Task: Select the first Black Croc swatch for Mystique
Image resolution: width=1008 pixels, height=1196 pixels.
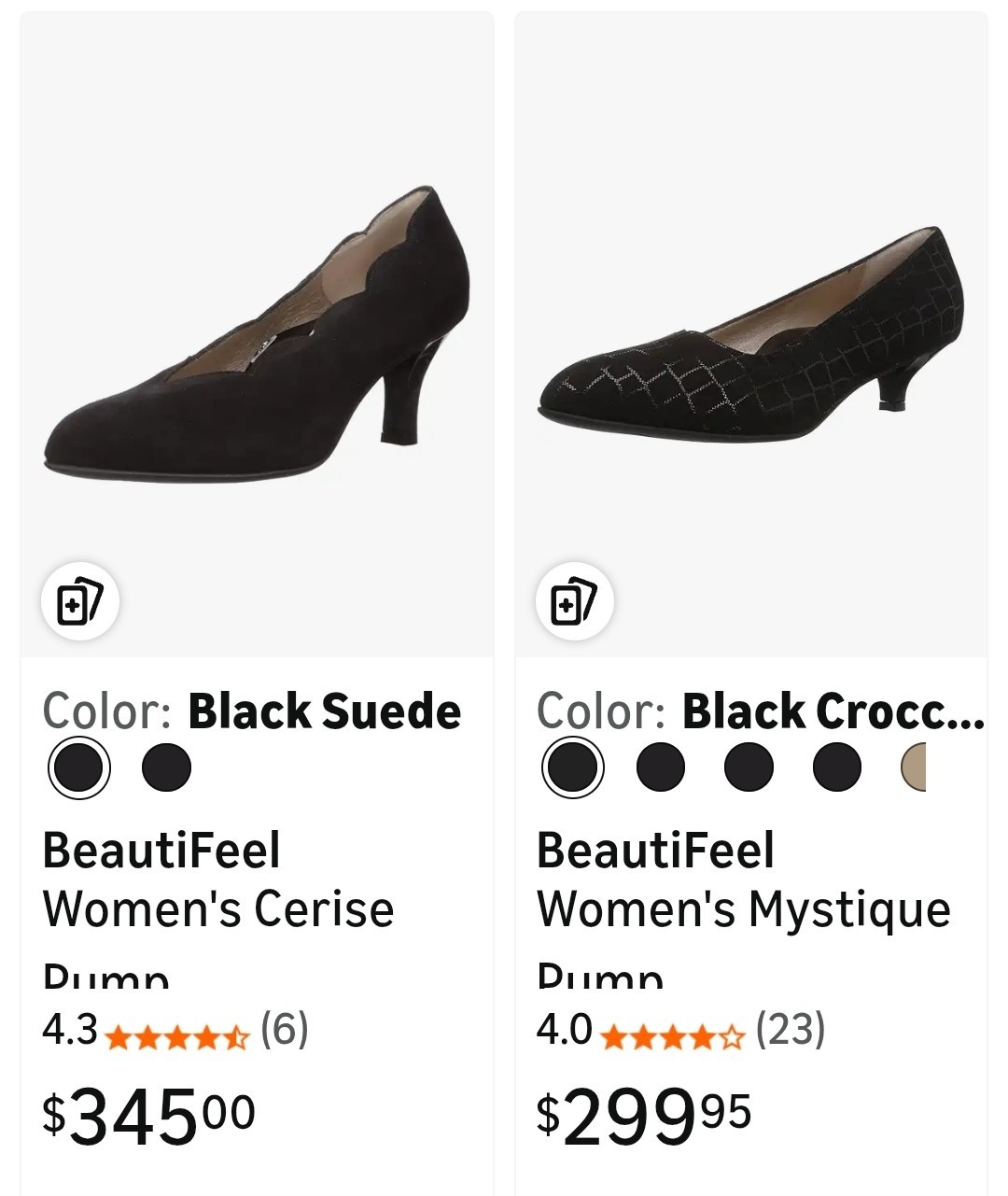Action: point(573,767)
